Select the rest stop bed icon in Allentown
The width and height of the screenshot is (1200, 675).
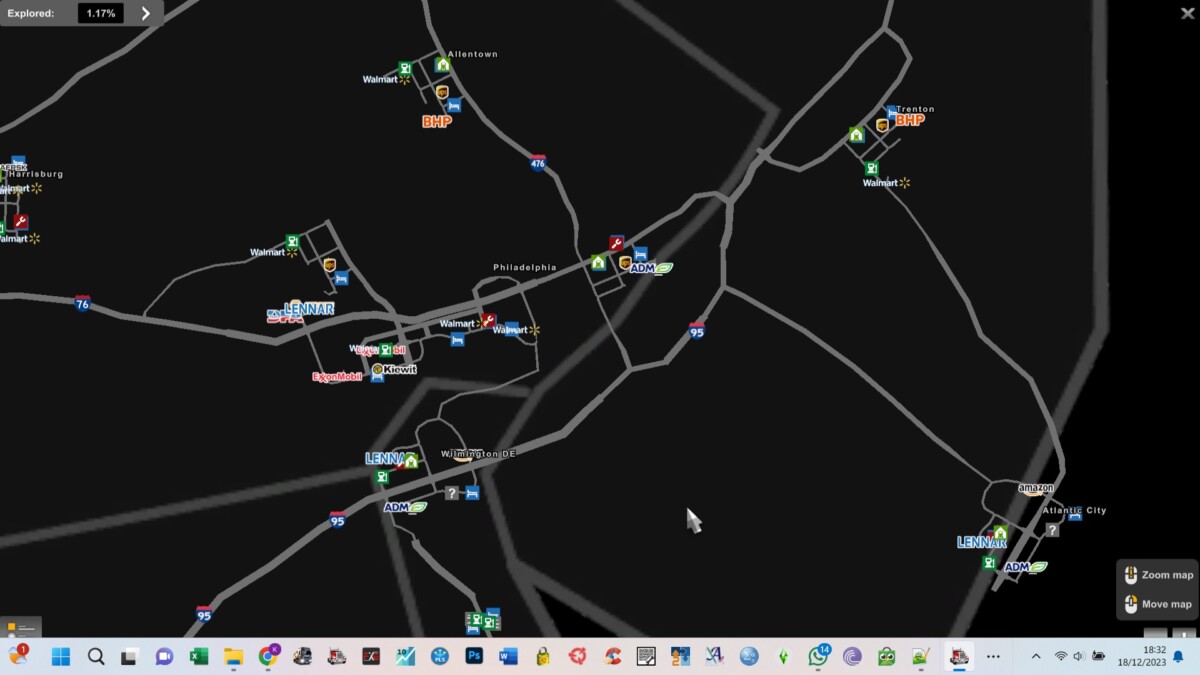453,105
